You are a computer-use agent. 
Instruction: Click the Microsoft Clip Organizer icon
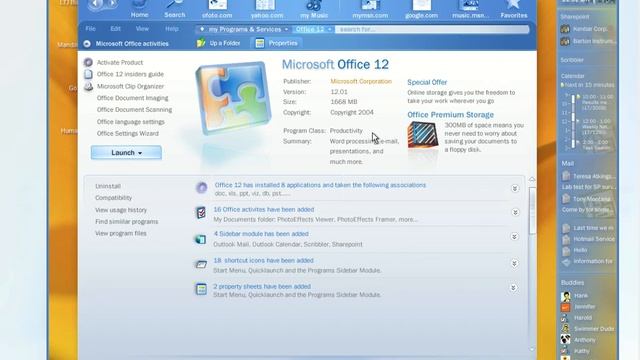(x=88, y=87)
